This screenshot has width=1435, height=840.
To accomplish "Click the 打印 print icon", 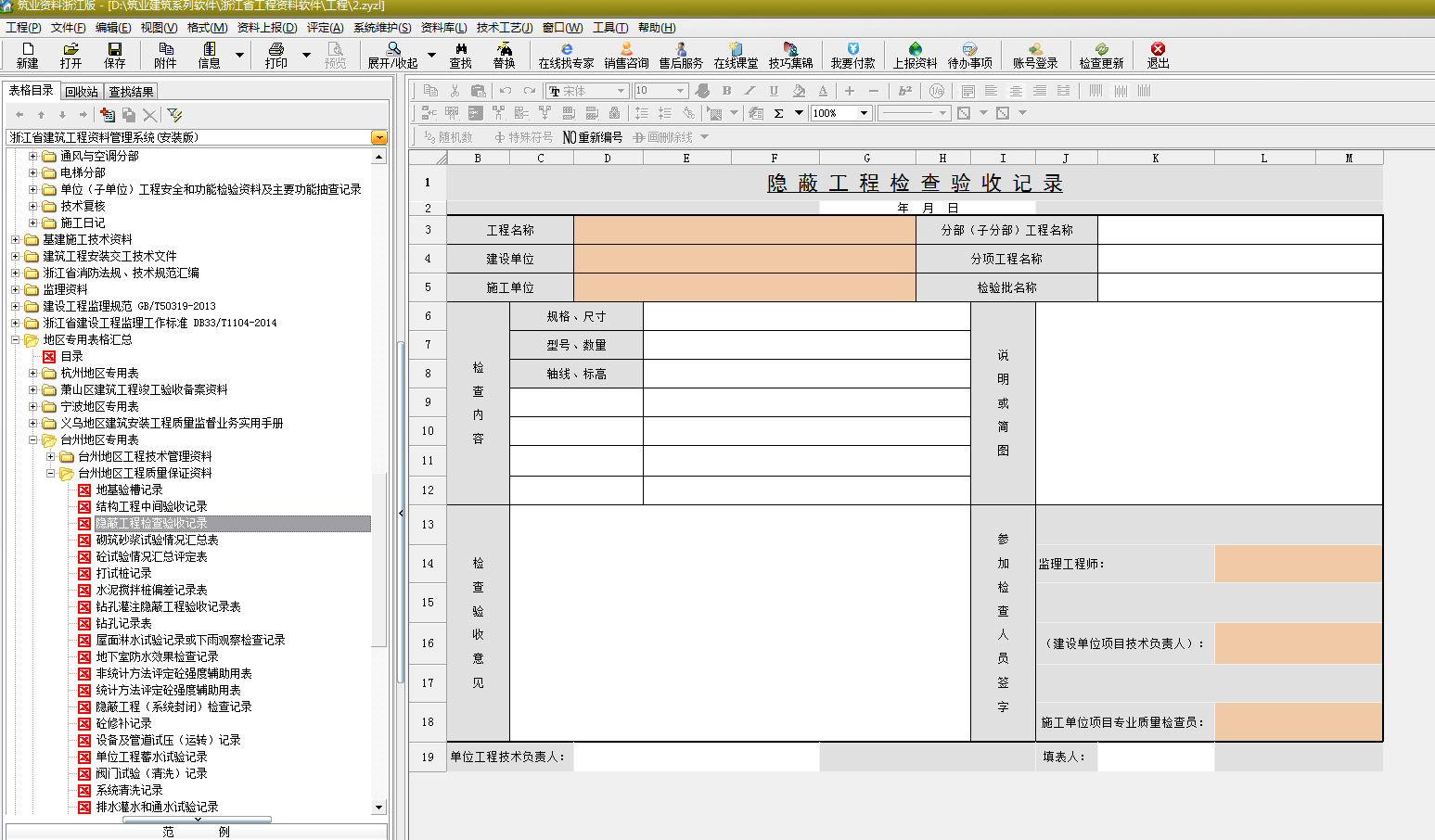I will (276, 55).
